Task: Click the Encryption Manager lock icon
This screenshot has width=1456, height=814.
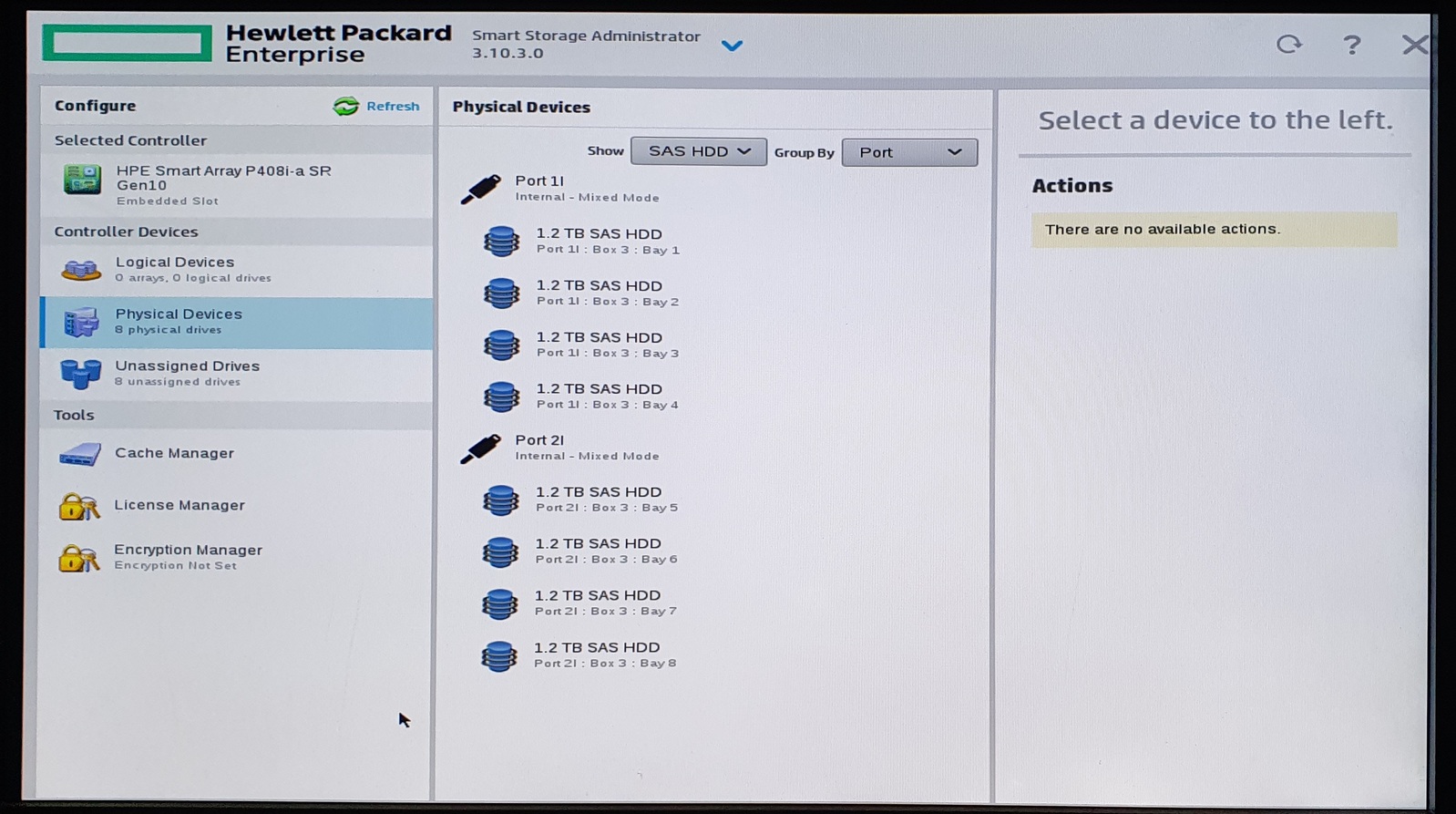Action: [x=78, y=558]
